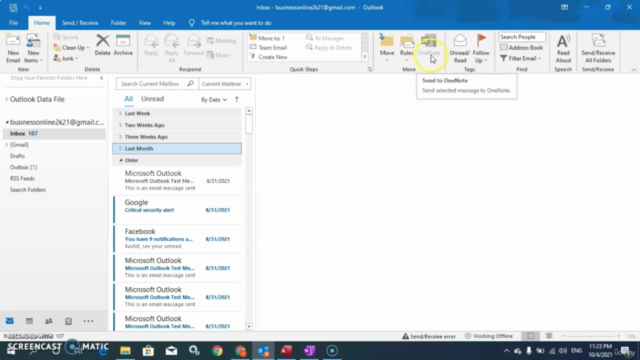Screen dimensions: 640x360
Task: Open the By Date sort dropdown
Action: pyautogui.click(x=214, y=100)
